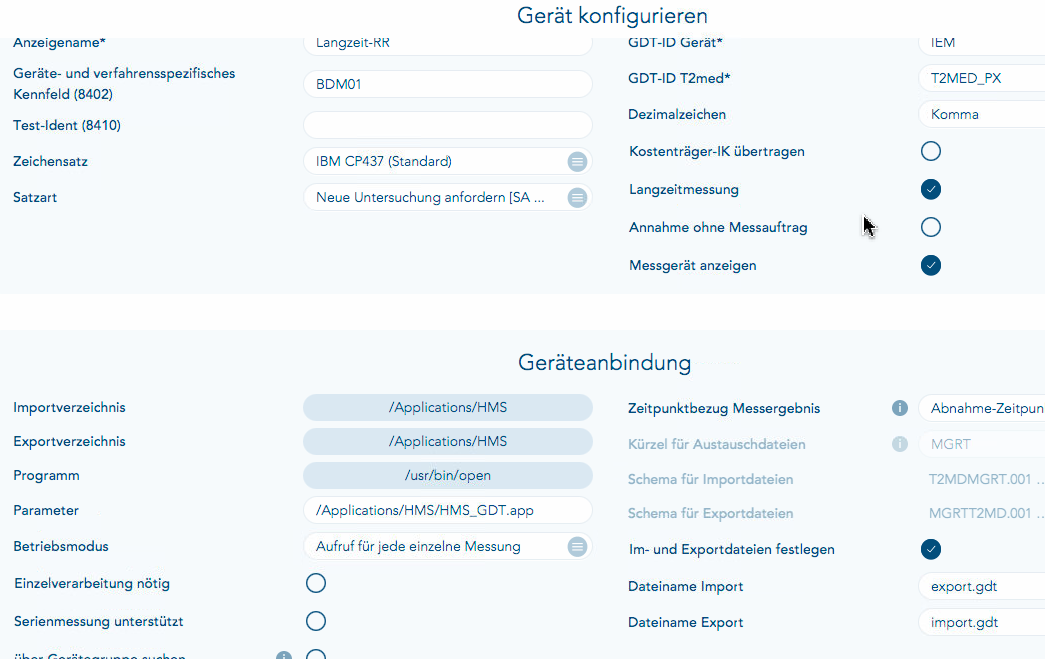Disable the Messgerät anzeigen checkbox
The image size is (1045, 659).
point(931,265)
